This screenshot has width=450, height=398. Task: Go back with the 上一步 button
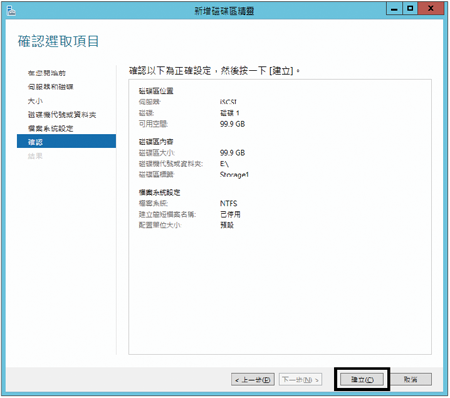click(253, 379)
